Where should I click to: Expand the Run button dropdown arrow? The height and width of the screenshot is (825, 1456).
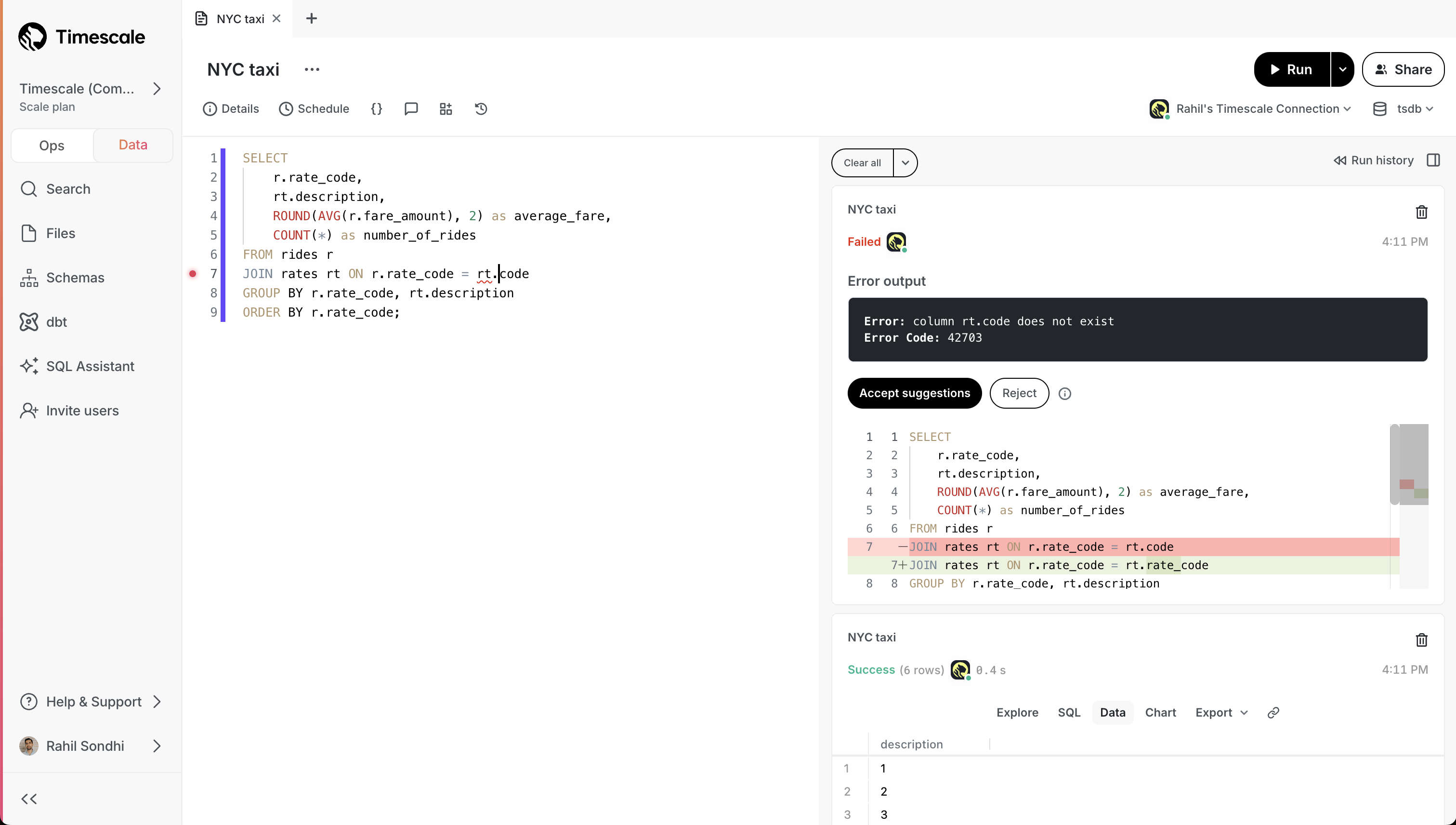click(x=1345, y=69)
